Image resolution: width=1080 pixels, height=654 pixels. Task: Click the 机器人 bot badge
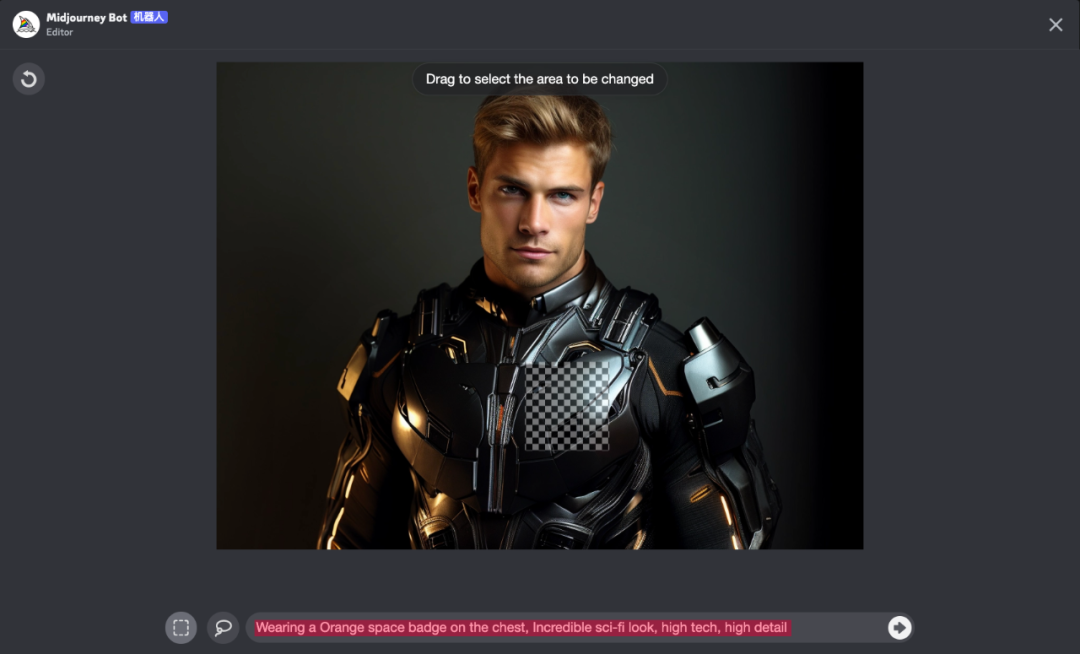point(149,17)
